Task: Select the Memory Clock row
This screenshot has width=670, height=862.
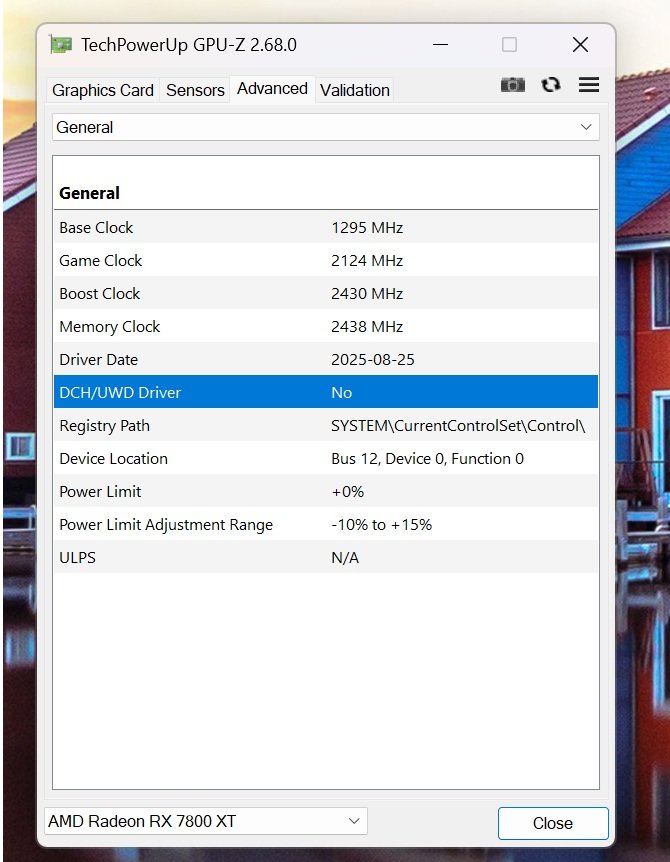Action: (325, 326)
